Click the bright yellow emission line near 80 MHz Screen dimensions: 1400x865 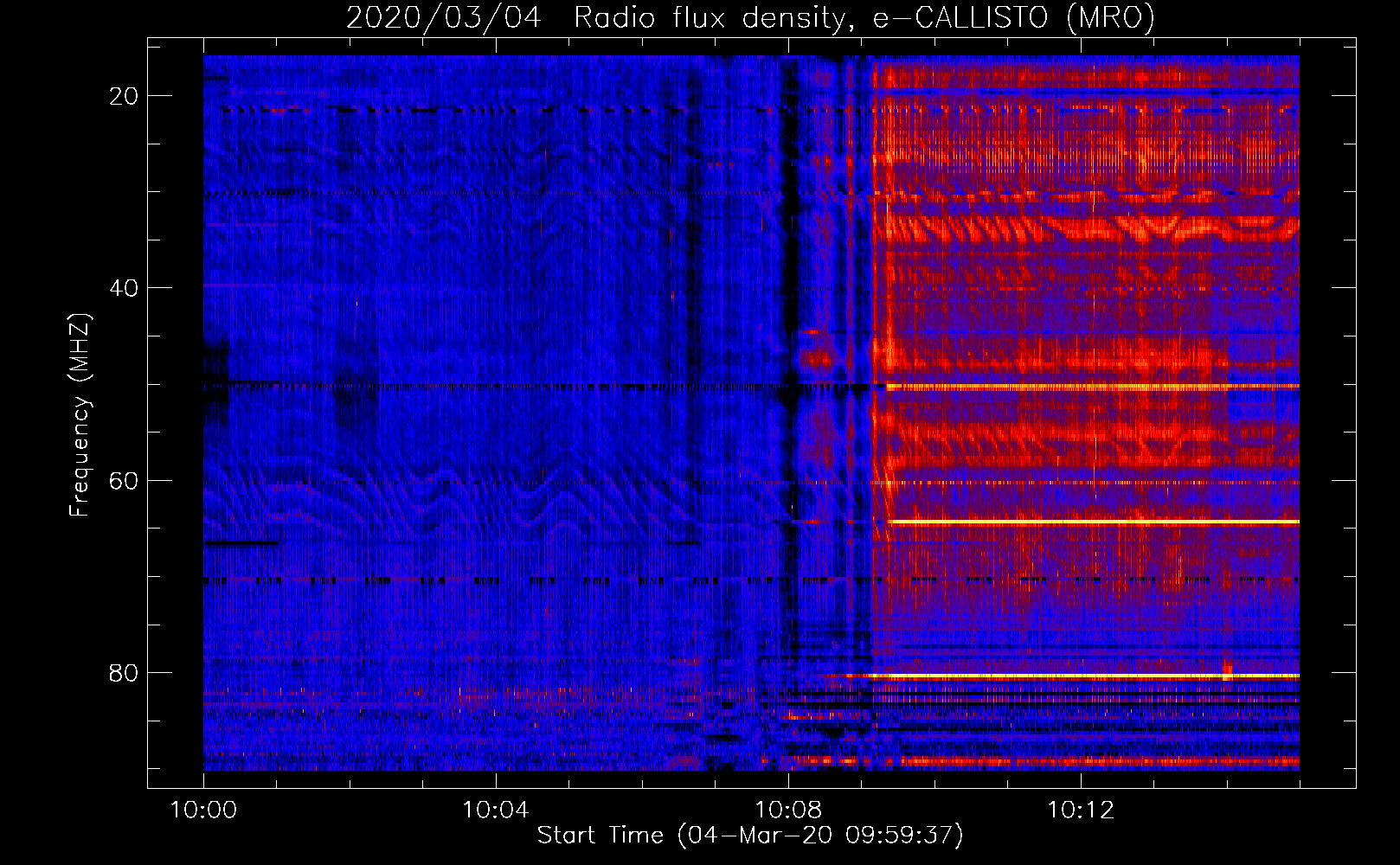coord(1086,676)
